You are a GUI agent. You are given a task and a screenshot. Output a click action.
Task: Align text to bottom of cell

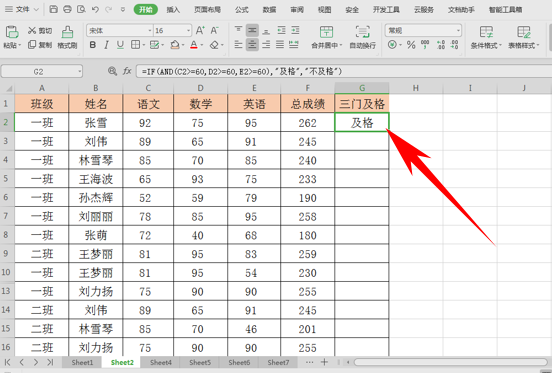pos(266,31)
